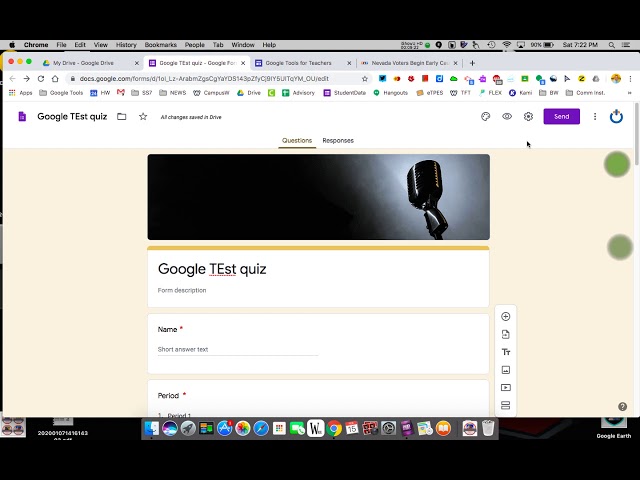The width and height of the screenshot is (640, 480).
Task: Open Safari from the Dock
Action: [x=261, y=428]
